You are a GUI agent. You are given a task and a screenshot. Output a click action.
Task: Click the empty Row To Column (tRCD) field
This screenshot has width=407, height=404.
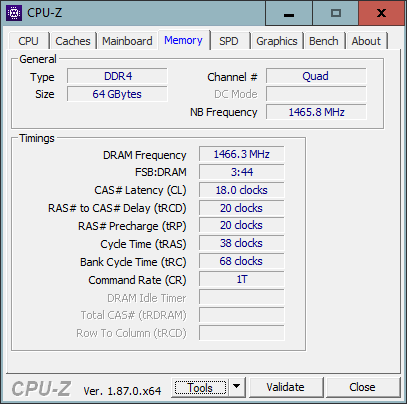(242, 333)
